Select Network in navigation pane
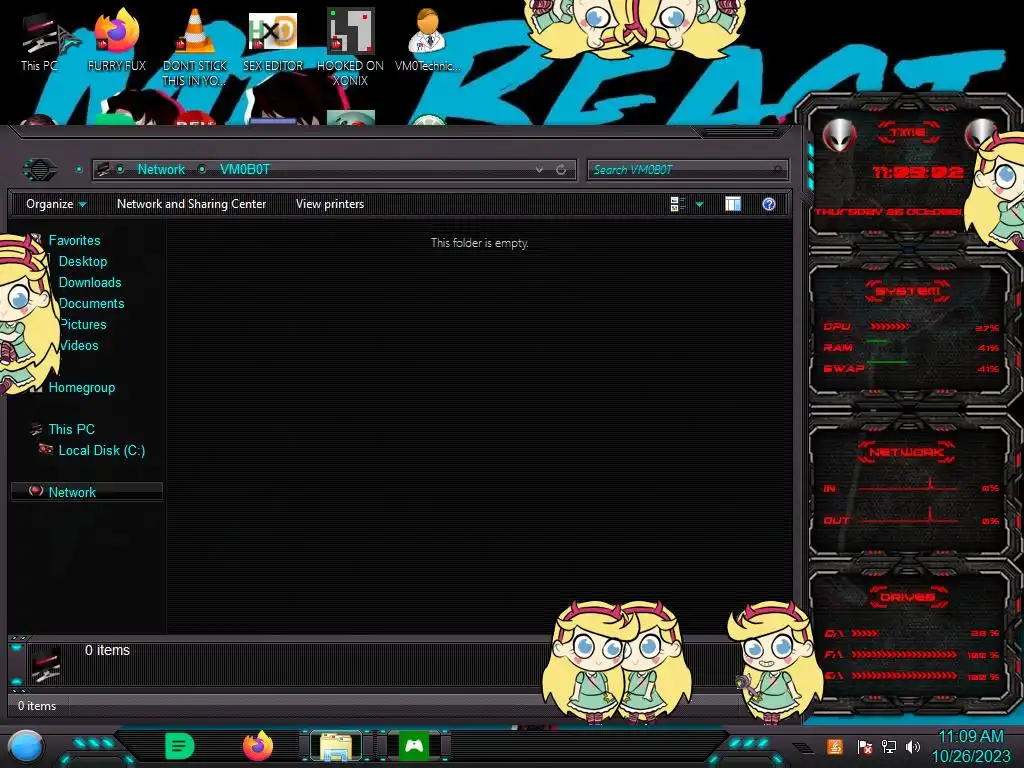The height and width of the screenshot is (768, 1024). 86,492
